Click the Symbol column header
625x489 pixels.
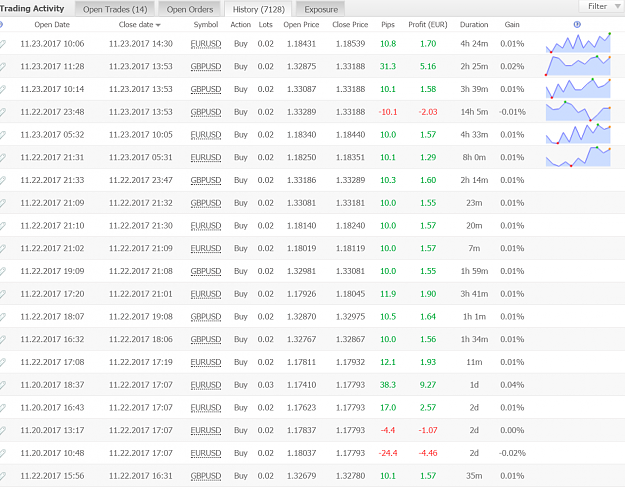coord(206,24)
